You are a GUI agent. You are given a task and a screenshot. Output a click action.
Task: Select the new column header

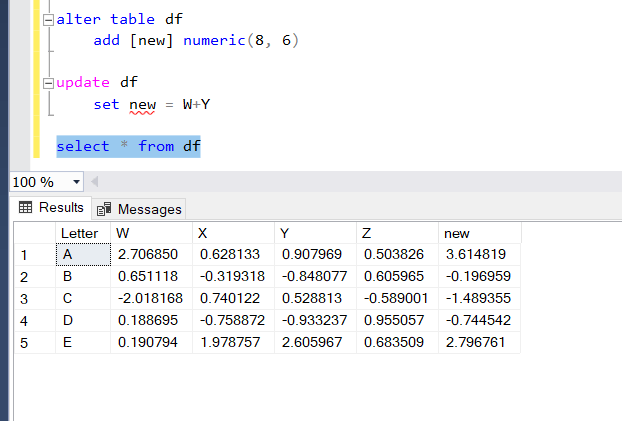[479, 233]
